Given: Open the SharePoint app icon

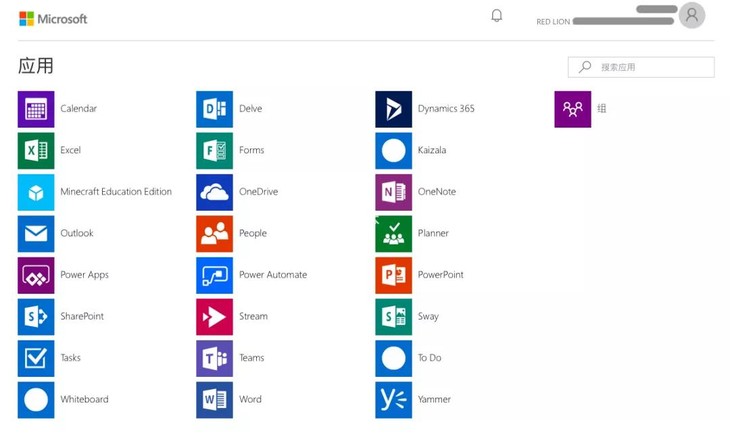Looking at the screenshot, I should point(36,317).
